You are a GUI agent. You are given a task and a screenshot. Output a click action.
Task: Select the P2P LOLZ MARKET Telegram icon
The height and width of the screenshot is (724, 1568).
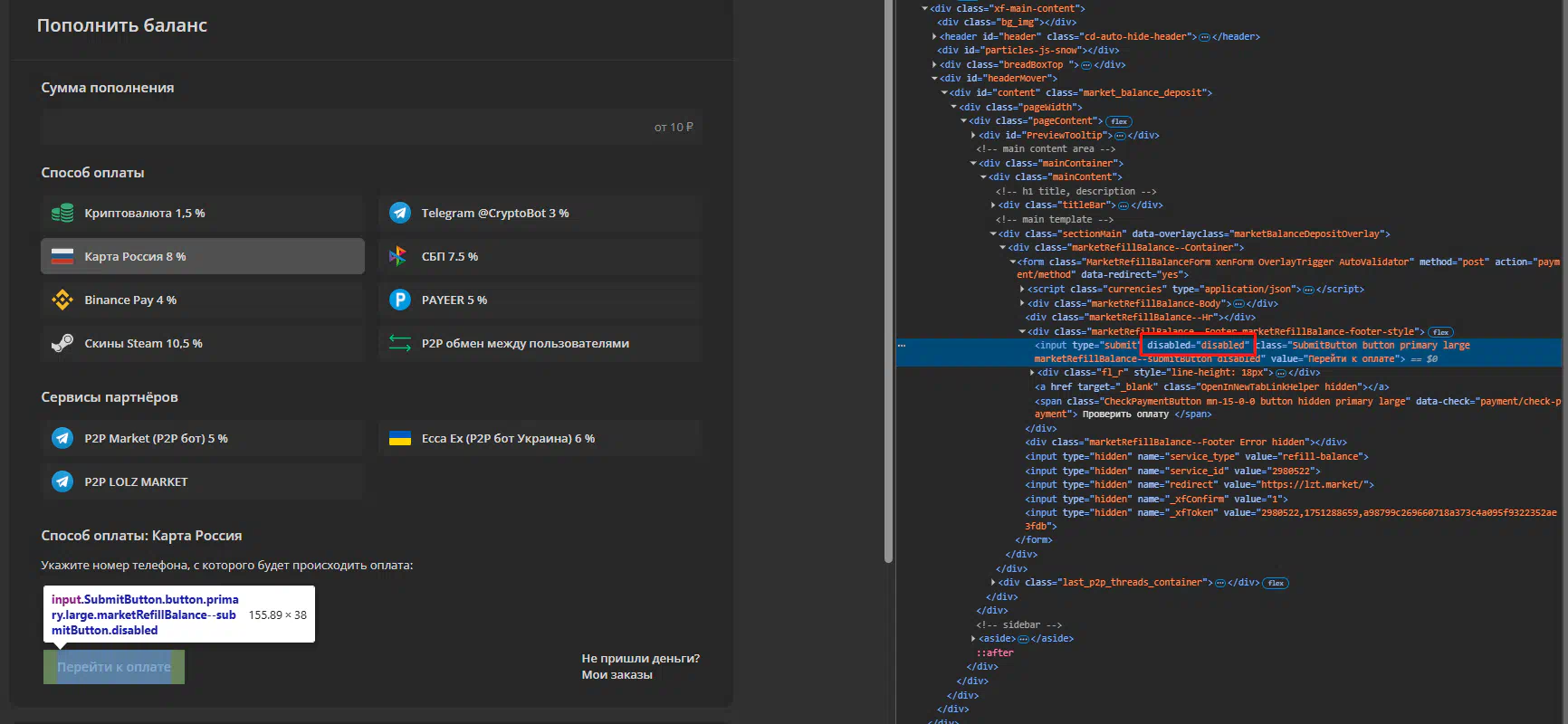click(x=62, y=481)
